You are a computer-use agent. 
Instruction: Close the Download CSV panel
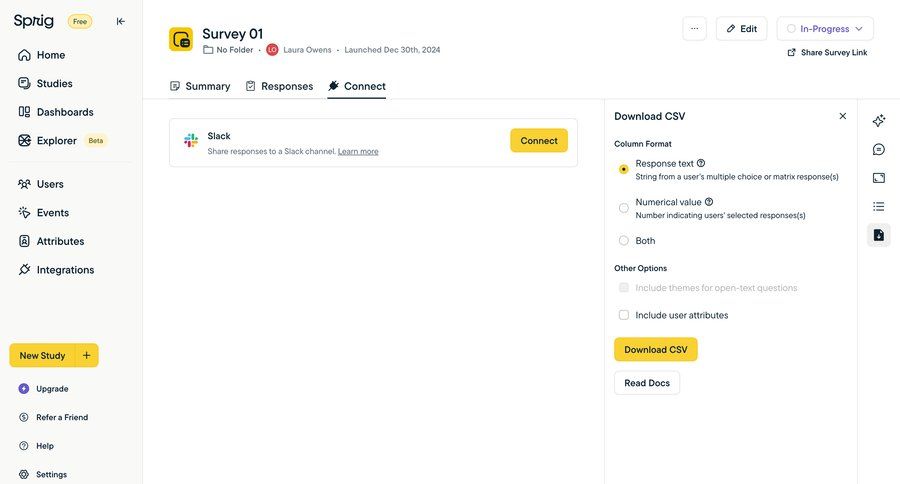click(x=842, y=116)
